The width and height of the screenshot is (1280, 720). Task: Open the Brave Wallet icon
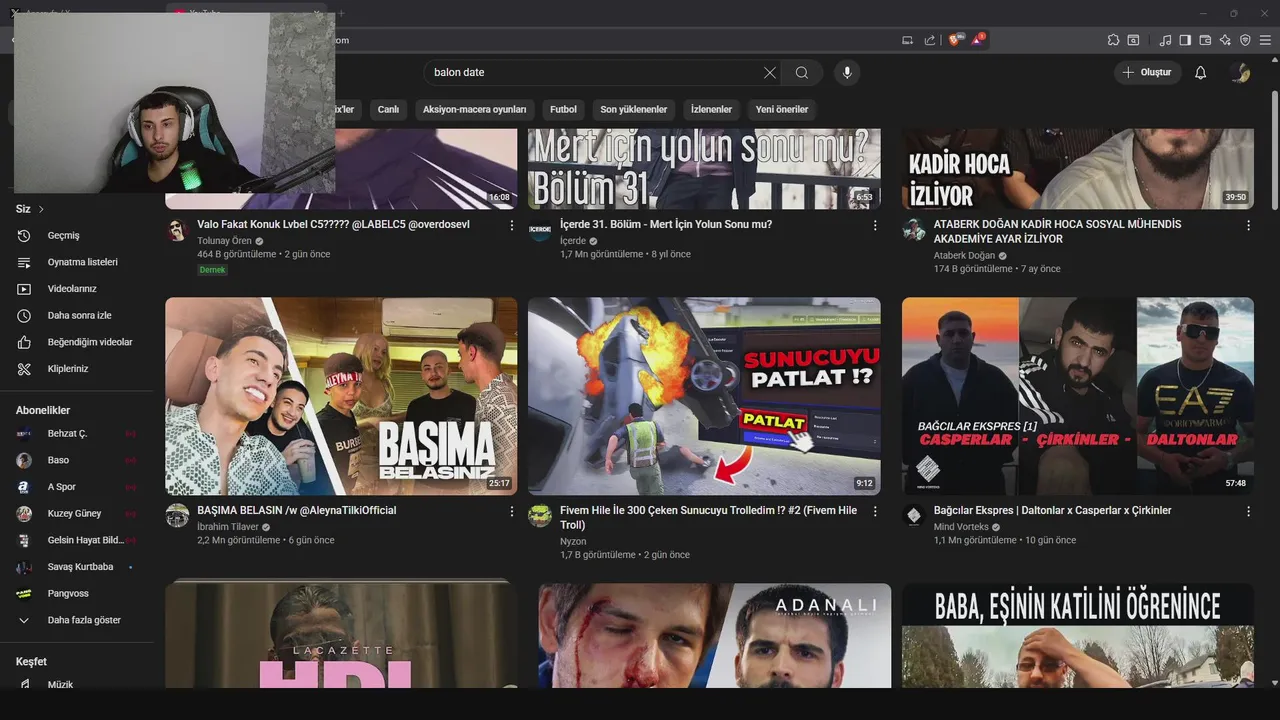pyautogui.click(x=1205, y=40)
